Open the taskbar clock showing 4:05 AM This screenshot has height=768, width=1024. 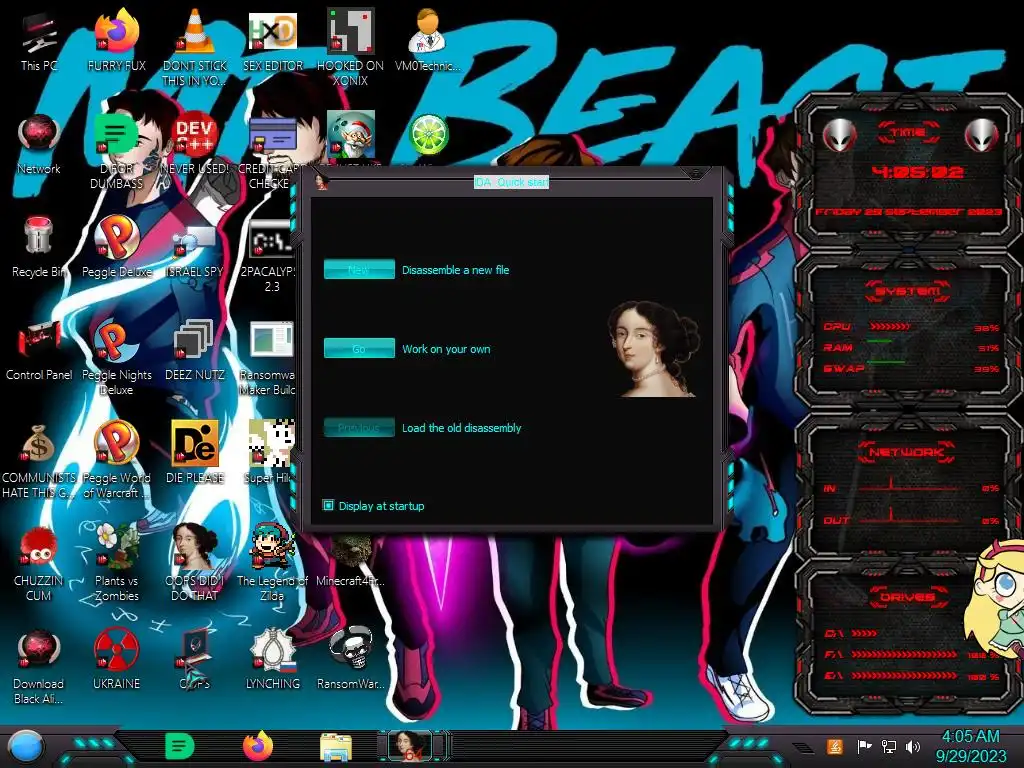point(970,746)
